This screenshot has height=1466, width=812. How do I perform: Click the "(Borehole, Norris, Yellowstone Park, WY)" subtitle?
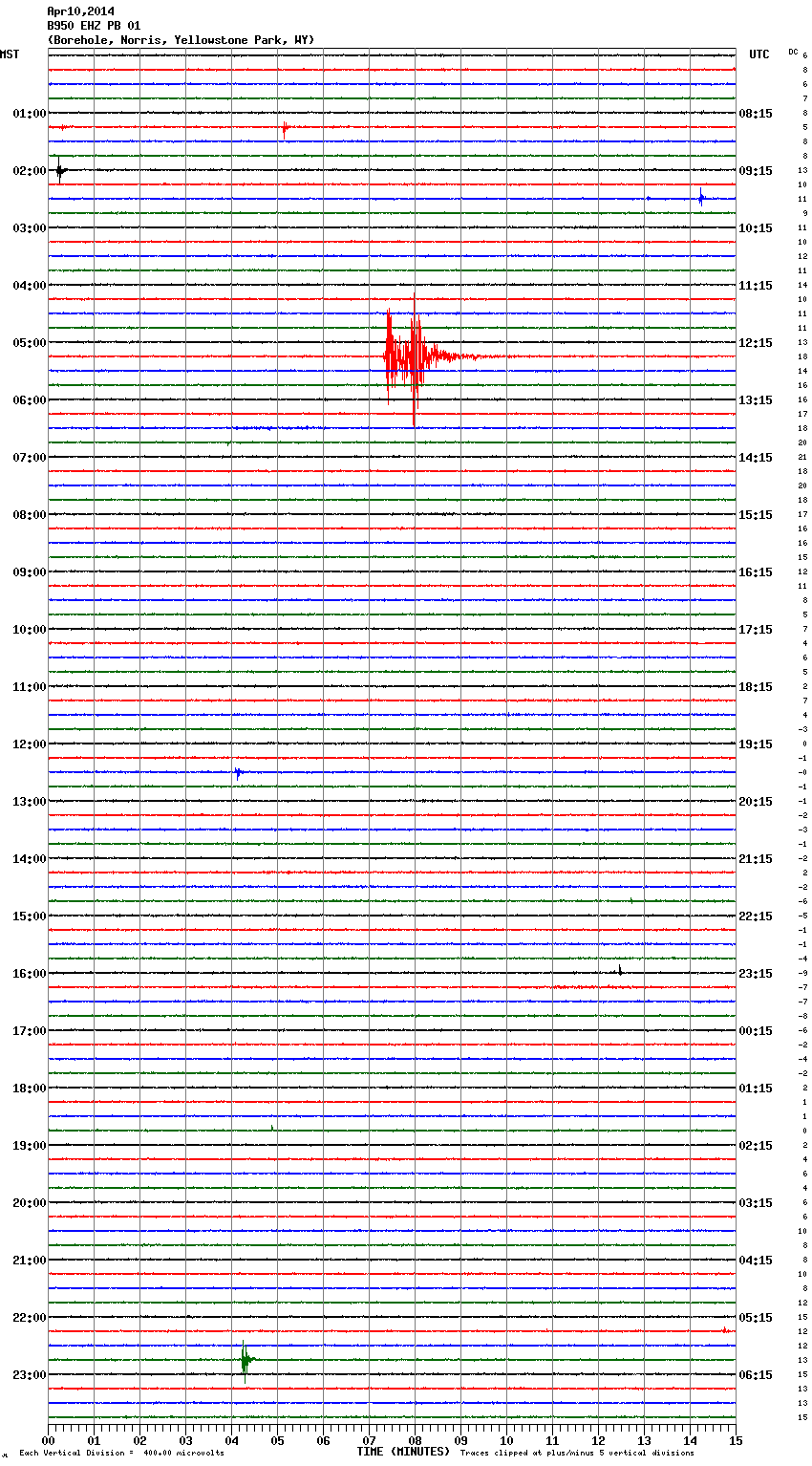(x=181, y=40)
